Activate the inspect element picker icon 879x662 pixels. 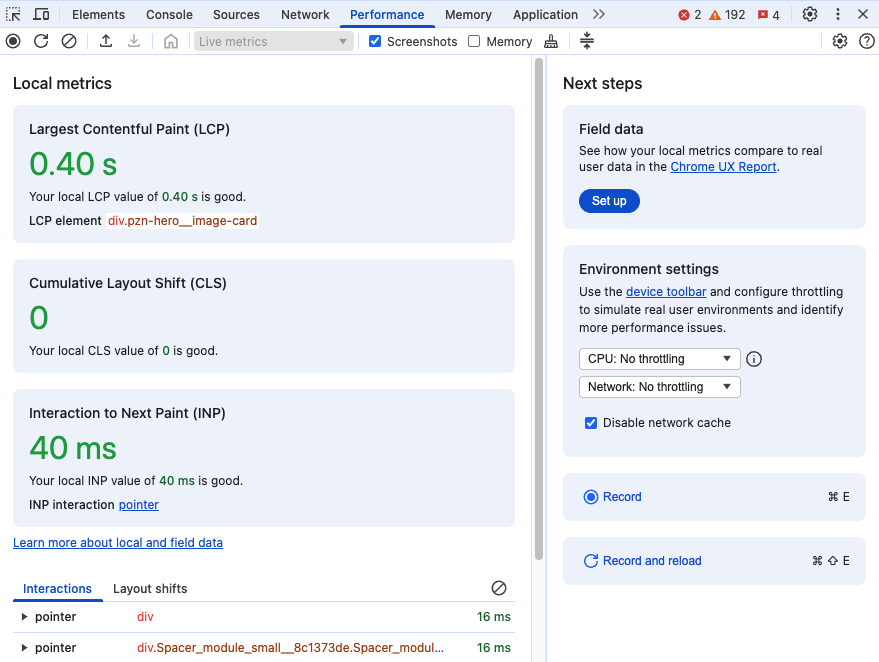coord(13,14)
